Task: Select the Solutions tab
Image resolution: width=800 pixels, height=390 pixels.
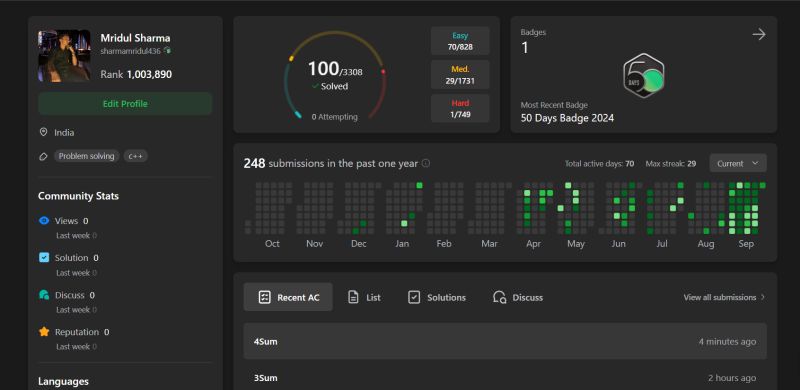Action: point(437,297)
